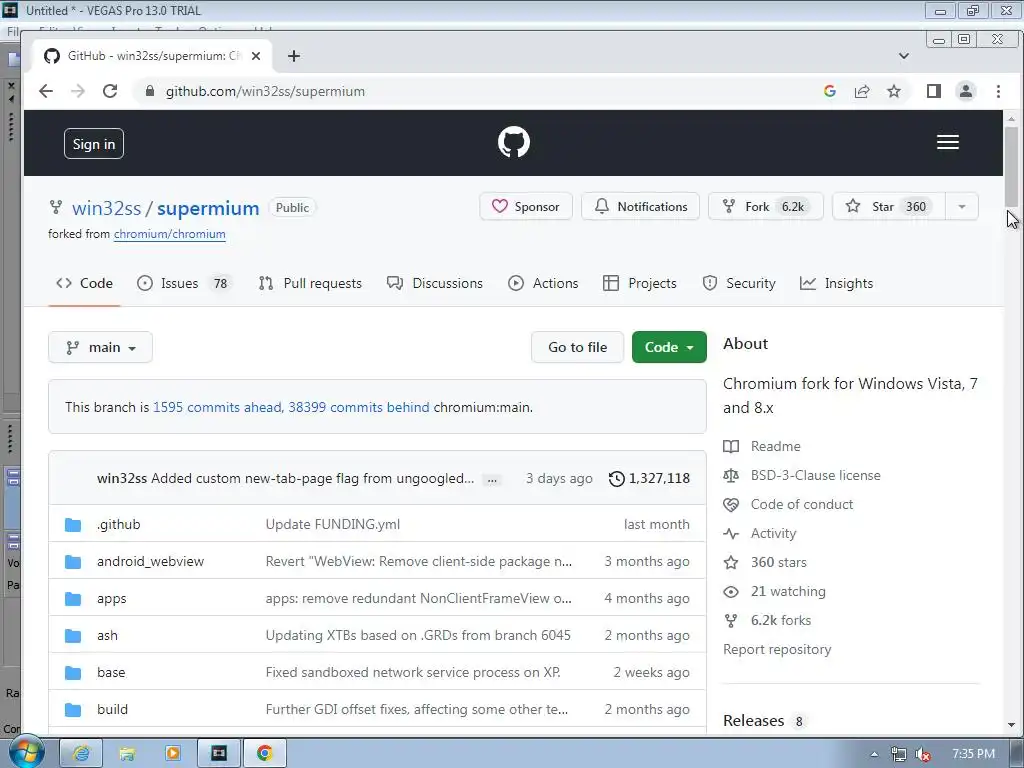Click the ash folder icon
The width and height of the screenshot is (1024, 768).
pos(73,635)
